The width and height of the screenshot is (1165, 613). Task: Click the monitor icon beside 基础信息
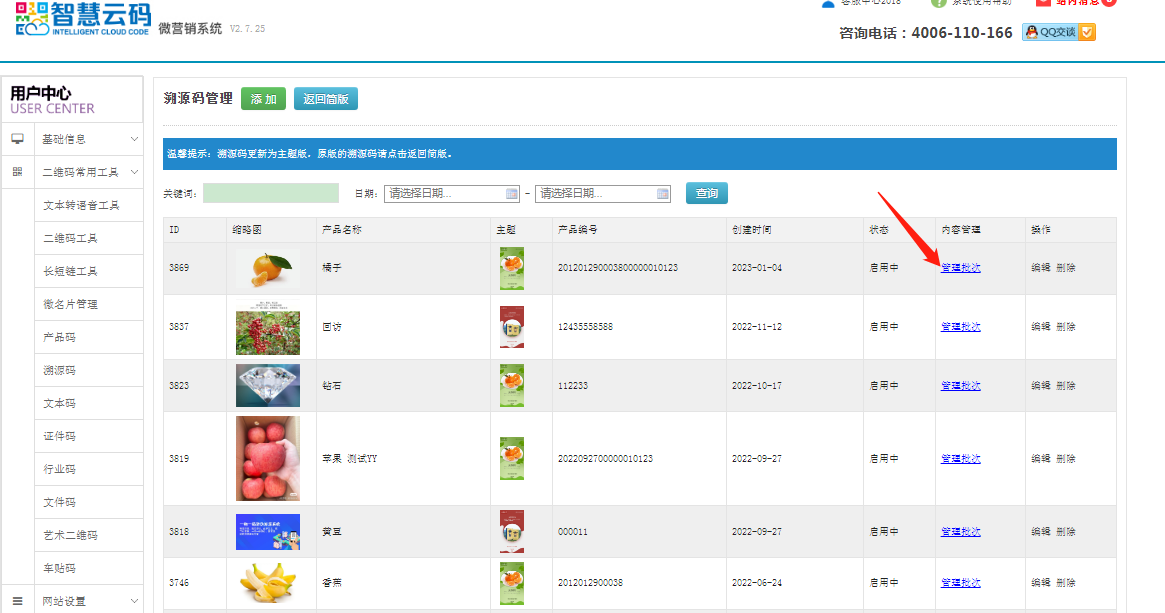pyautogui.click(x=17, y=139)
